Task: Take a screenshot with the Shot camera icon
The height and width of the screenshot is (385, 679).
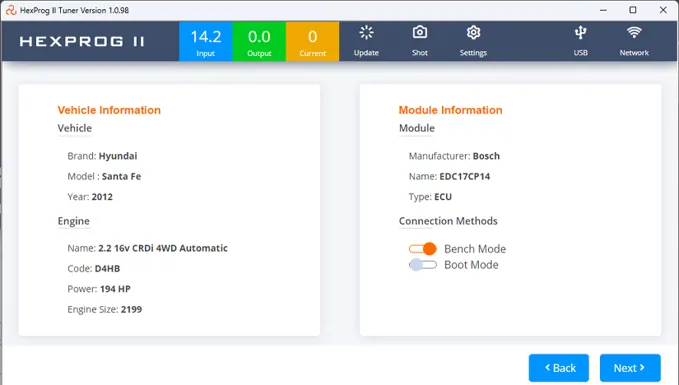Action: [x=420, y=32]
